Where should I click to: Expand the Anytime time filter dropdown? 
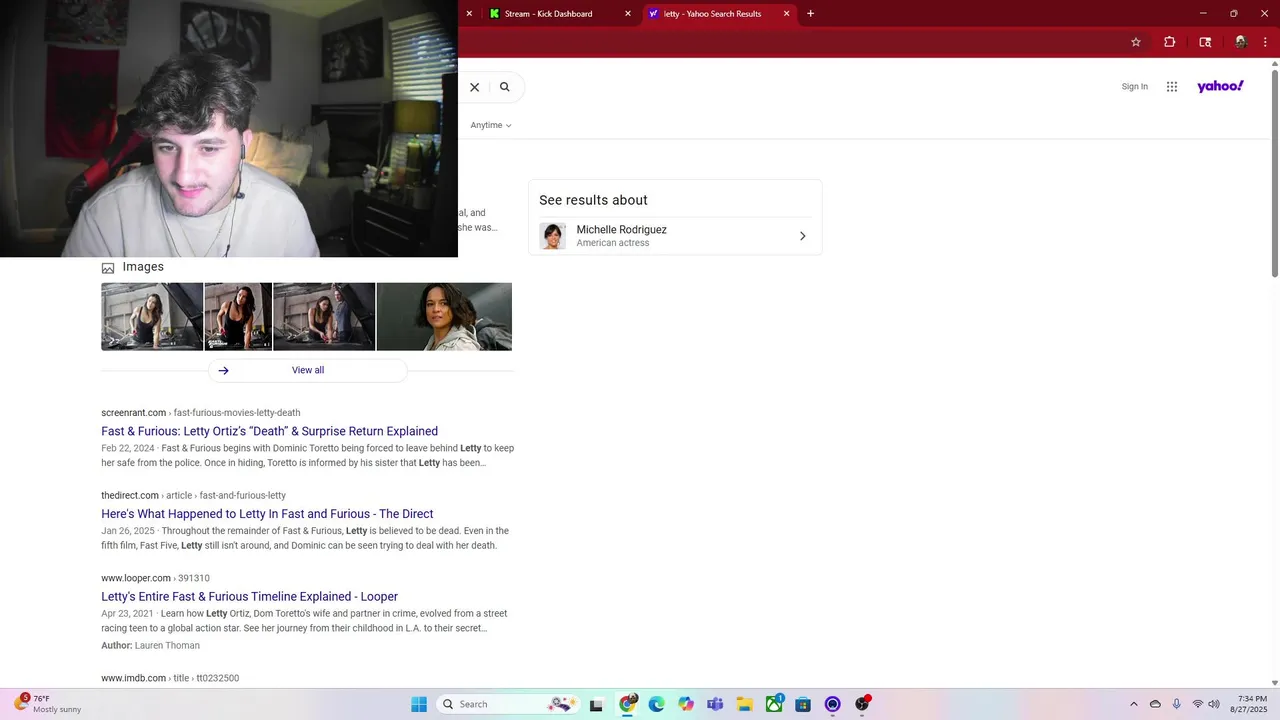491,125
